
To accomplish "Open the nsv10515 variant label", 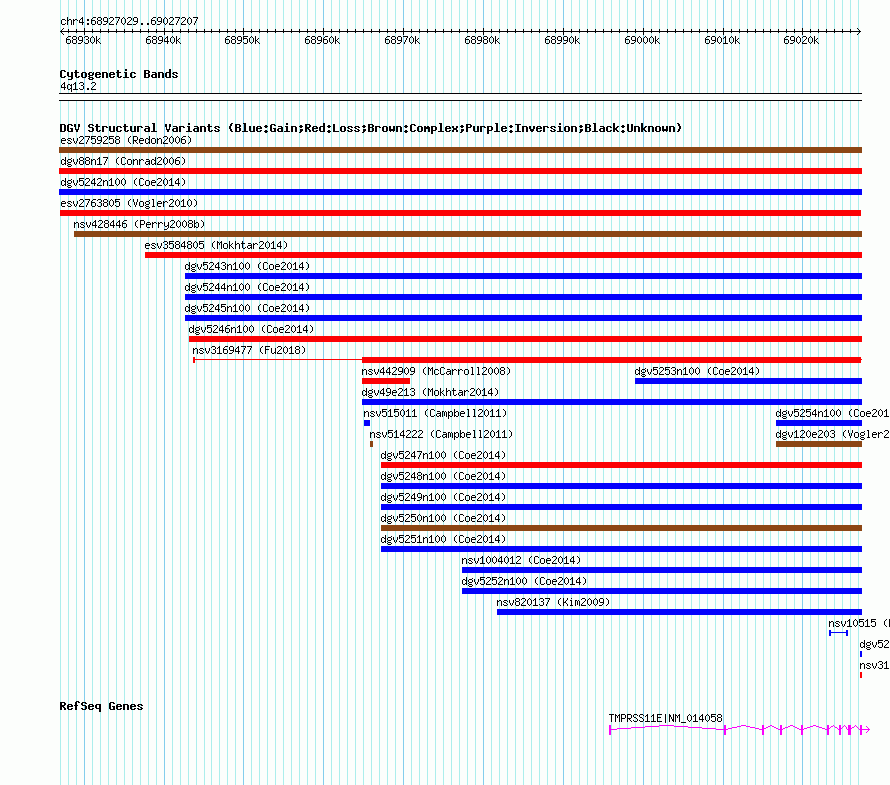I will 859,623.
